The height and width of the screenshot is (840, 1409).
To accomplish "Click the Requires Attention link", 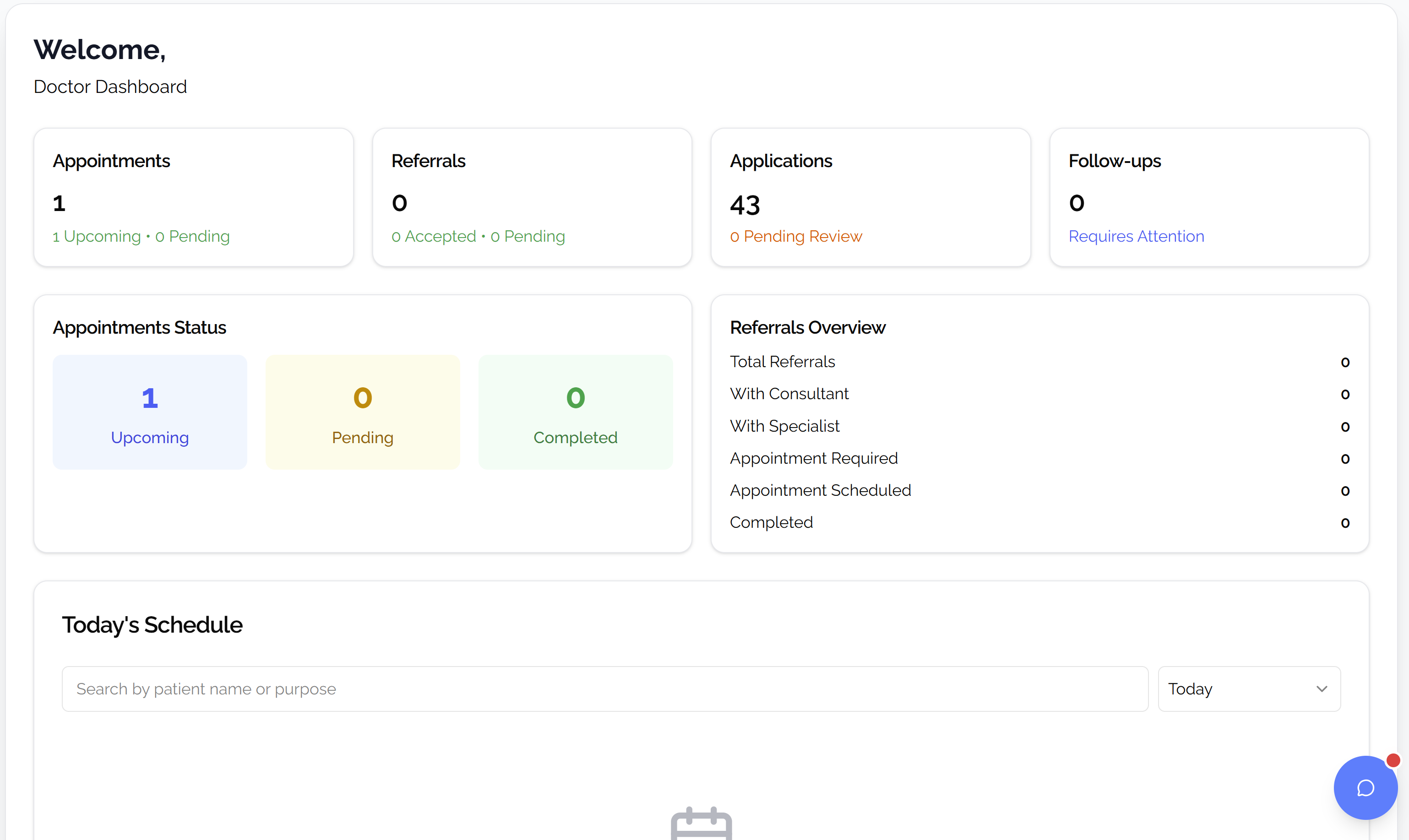I will [1136, 236].
